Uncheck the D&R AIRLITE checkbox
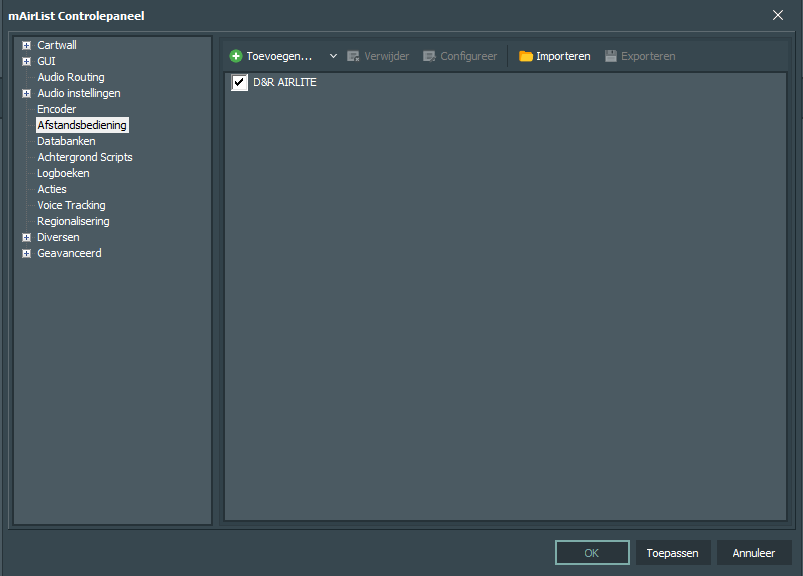Image resolution: width=803 pixels, height=576 pixels. [239, 82]
